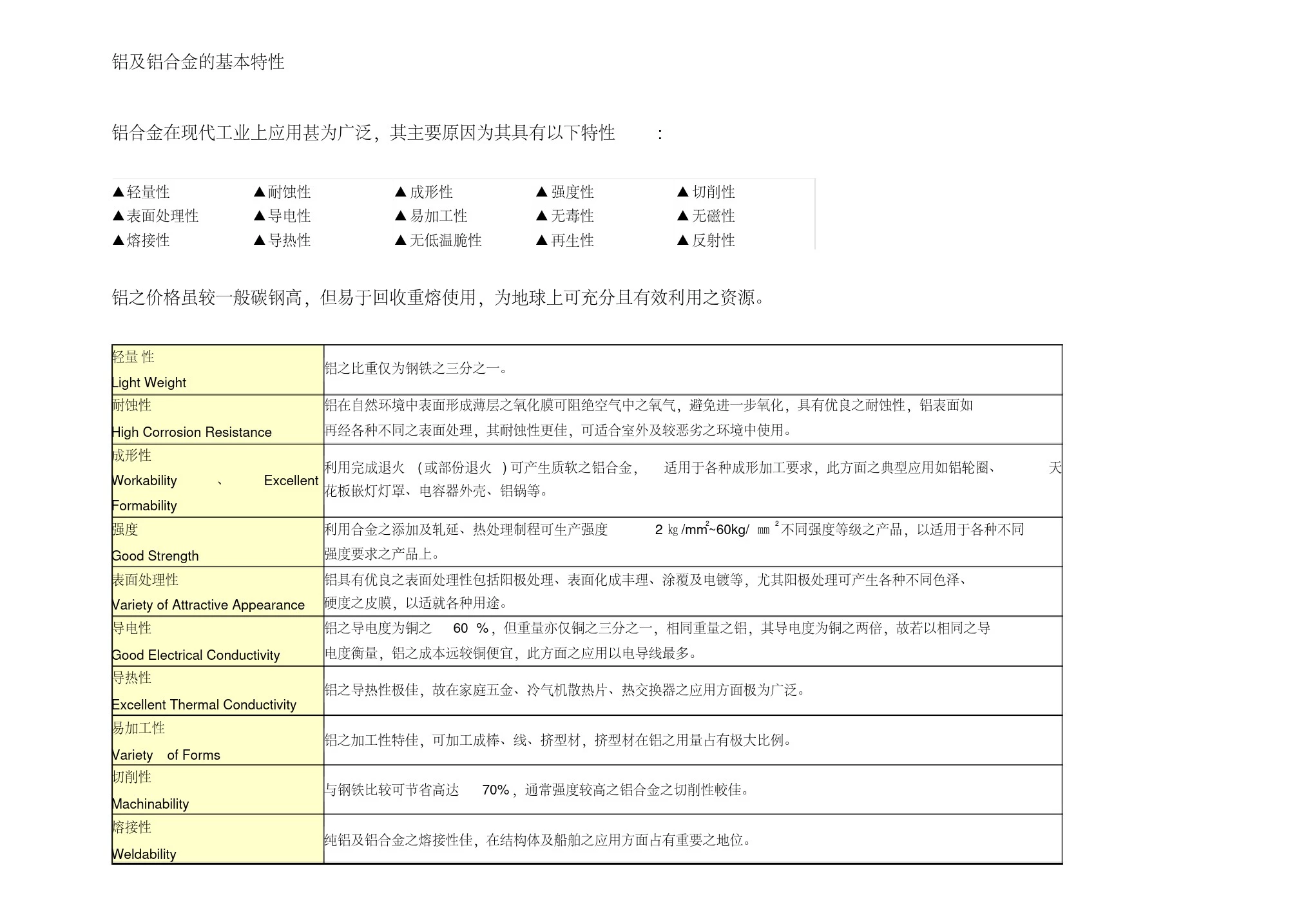
Task: Click the ▲成形性 item in the feature list
Action: [424, 192]
